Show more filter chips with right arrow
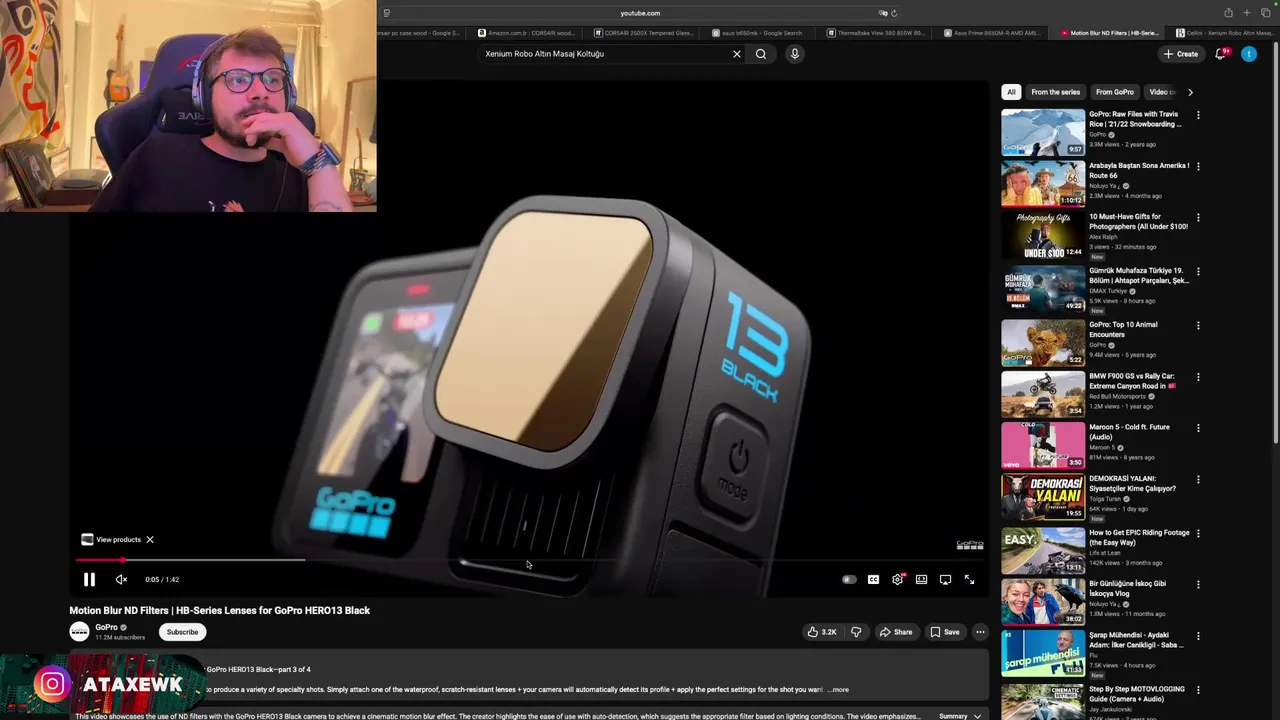 (1190, 92)
